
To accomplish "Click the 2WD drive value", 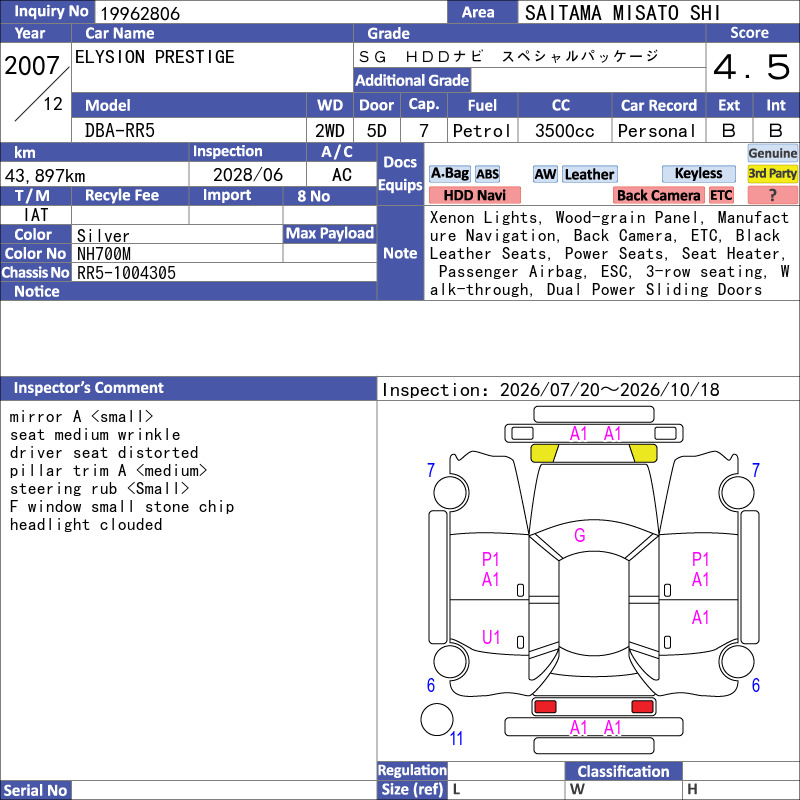I will [330, 131].
